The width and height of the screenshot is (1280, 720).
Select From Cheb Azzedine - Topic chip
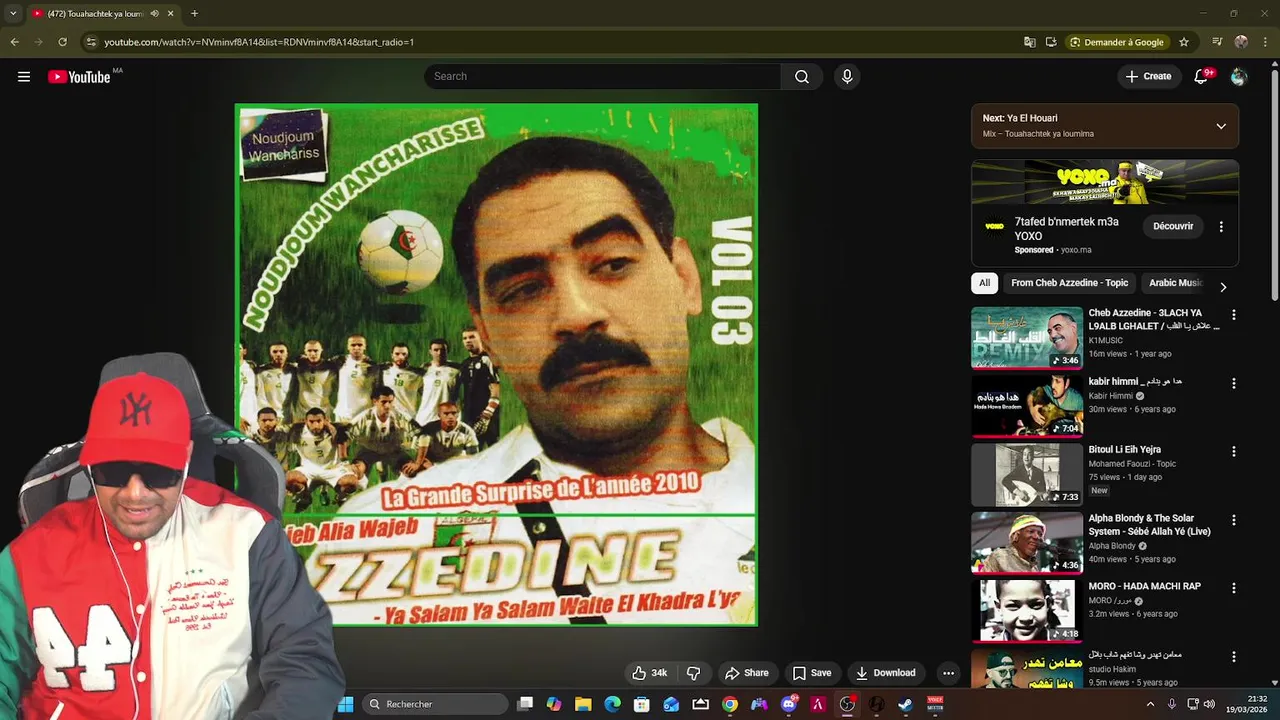click(1069, 283)
